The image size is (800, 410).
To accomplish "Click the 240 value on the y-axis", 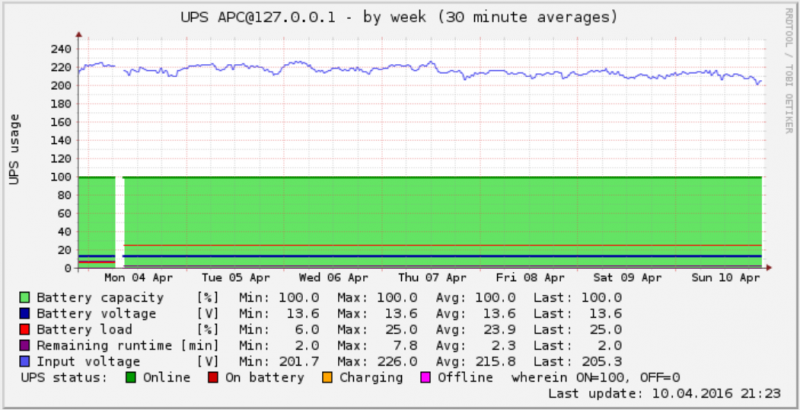I will (56, 48).
